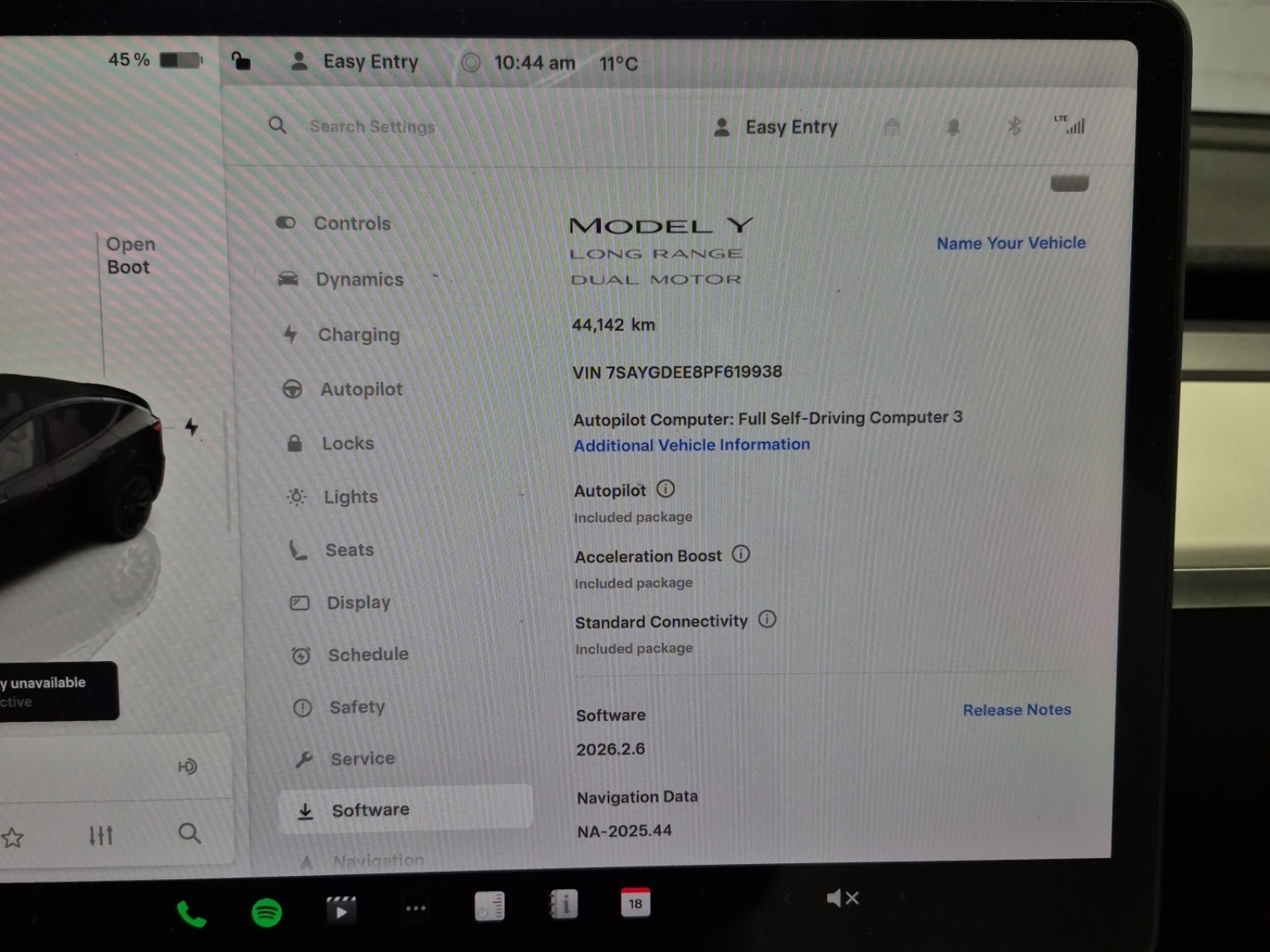Open the Autopilot settings section
This screenshot has width=1270, height=952.
coord(361,390)
